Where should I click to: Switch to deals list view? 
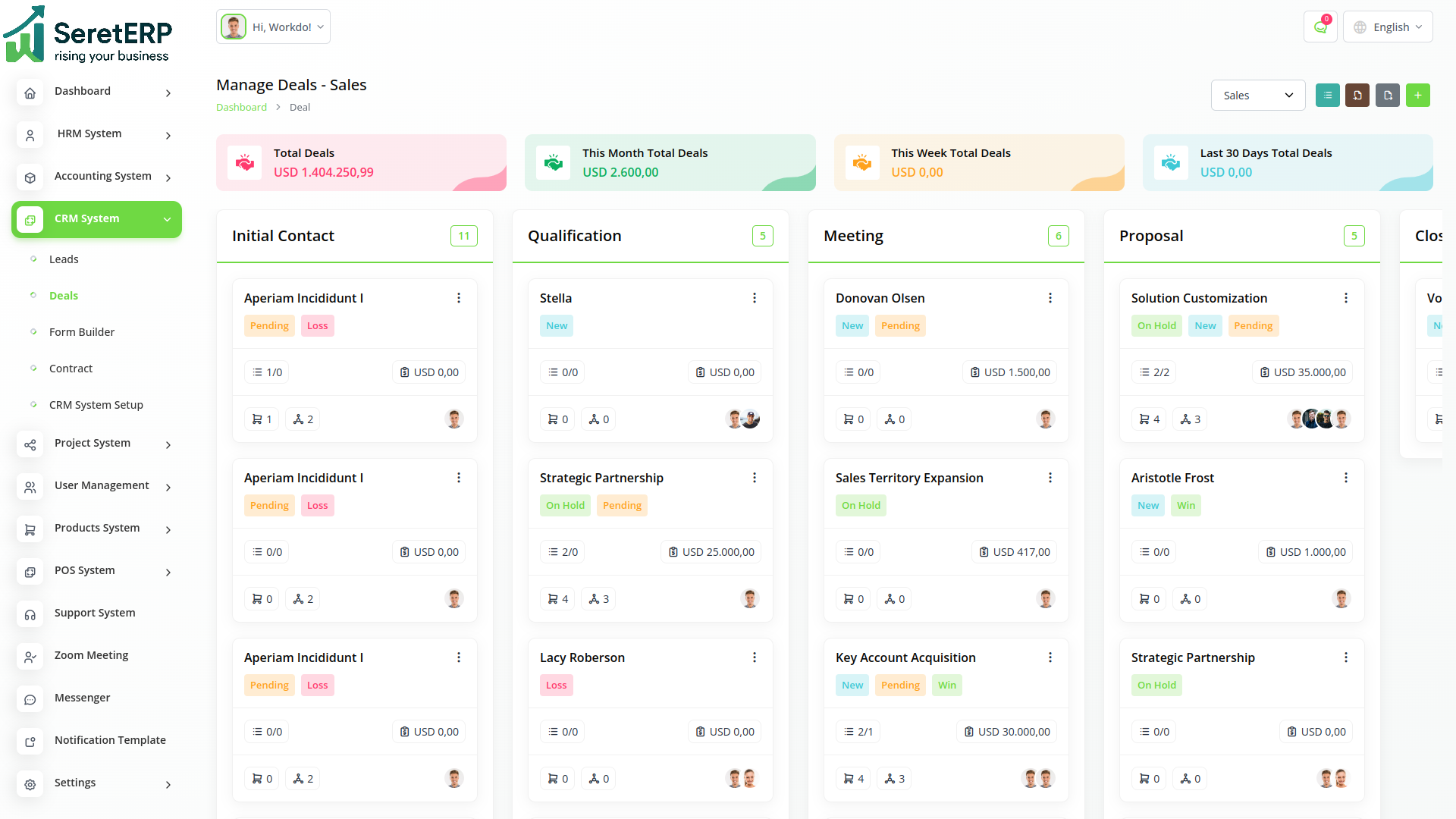pos(1327,96)
